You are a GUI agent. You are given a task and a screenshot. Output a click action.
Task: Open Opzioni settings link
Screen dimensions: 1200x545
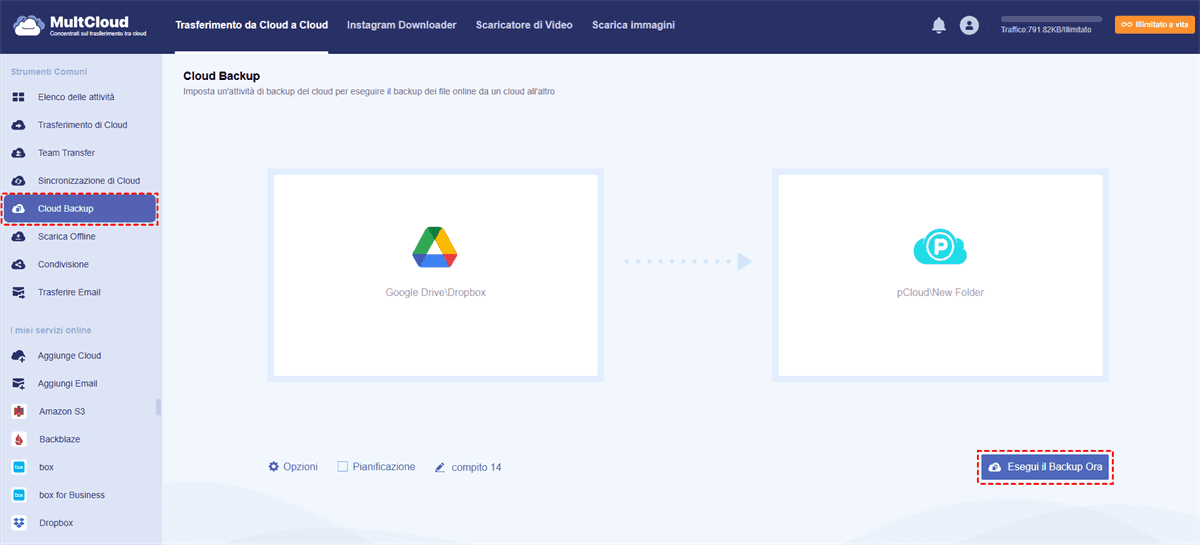click(293, 467)
